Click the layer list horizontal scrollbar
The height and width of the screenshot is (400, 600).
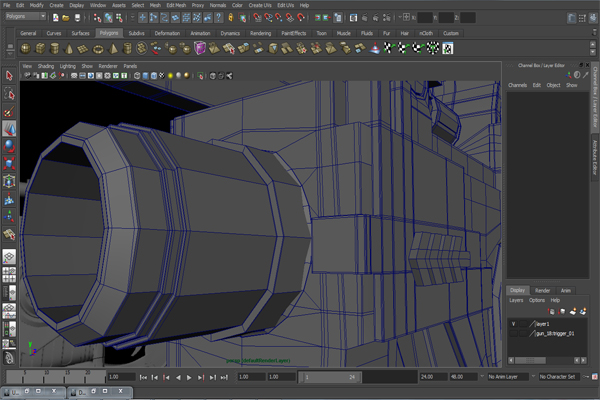tap(530, 360)
